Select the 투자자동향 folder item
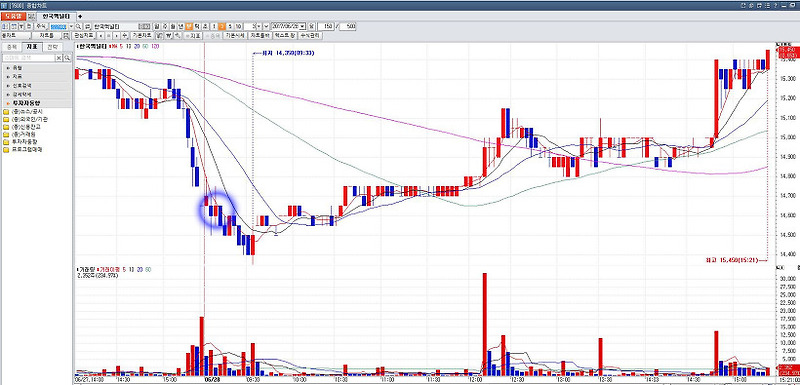This screenshot has width=800, height=385. click(x=20, y=142)
